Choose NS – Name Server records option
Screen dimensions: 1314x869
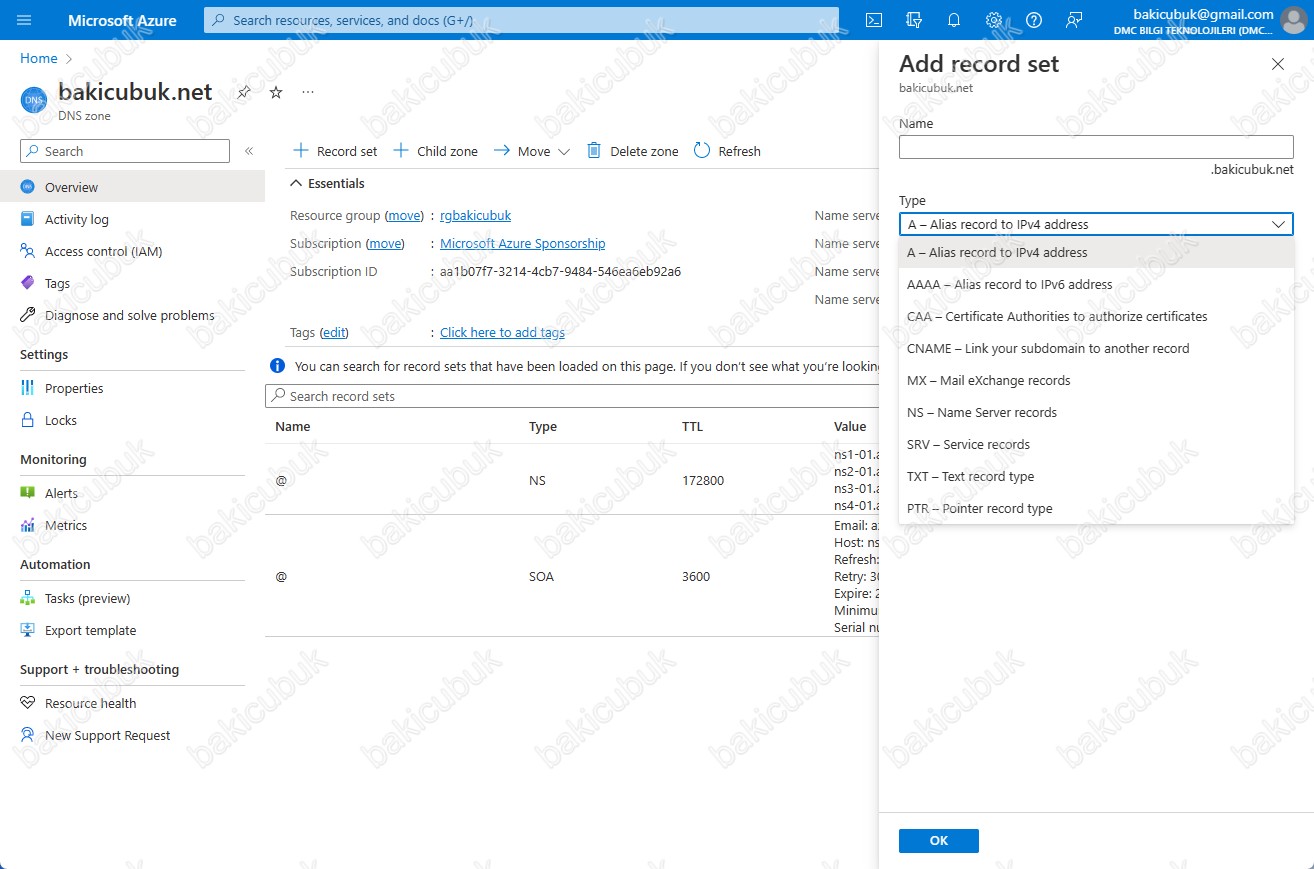[1096, 412]
